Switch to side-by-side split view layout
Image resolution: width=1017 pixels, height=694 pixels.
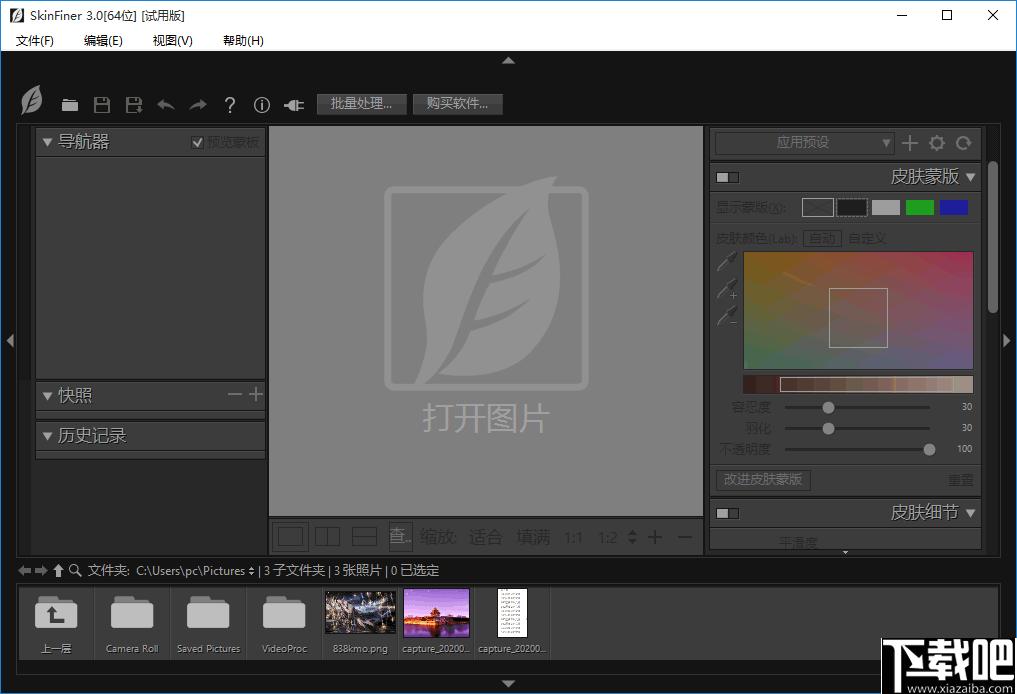(x=328, y=536)
